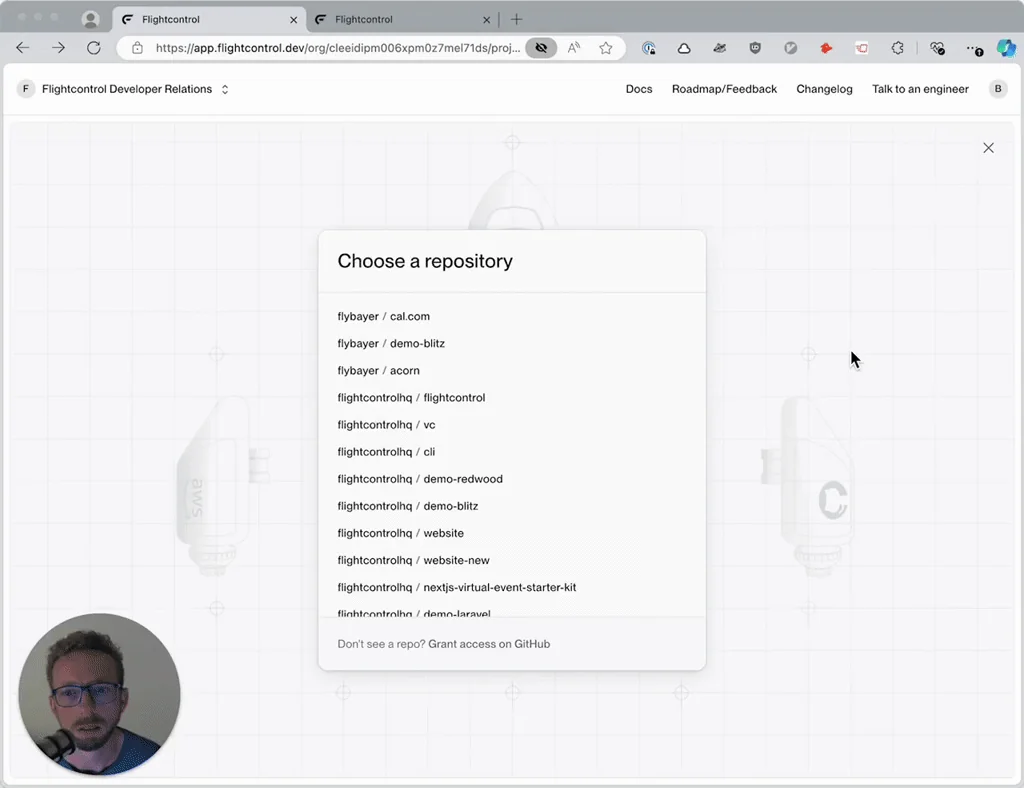Select the flightcontrolhq / vc repository

tap(386, 425)
